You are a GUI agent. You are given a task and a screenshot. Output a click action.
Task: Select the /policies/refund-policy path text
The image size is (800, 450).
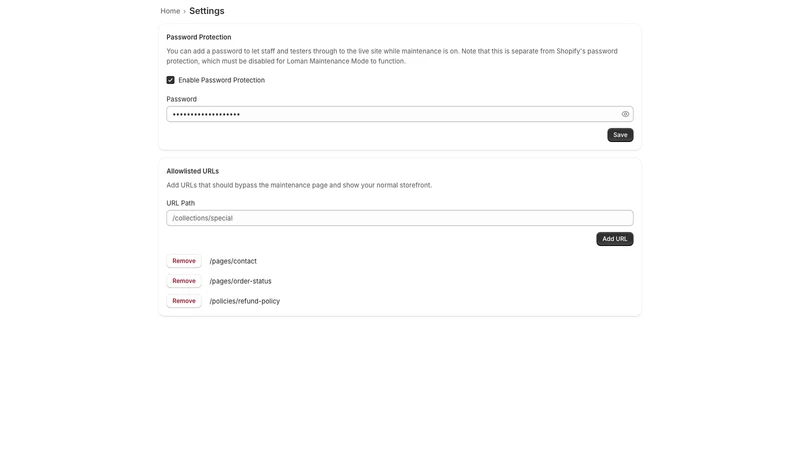click(244, 301)
